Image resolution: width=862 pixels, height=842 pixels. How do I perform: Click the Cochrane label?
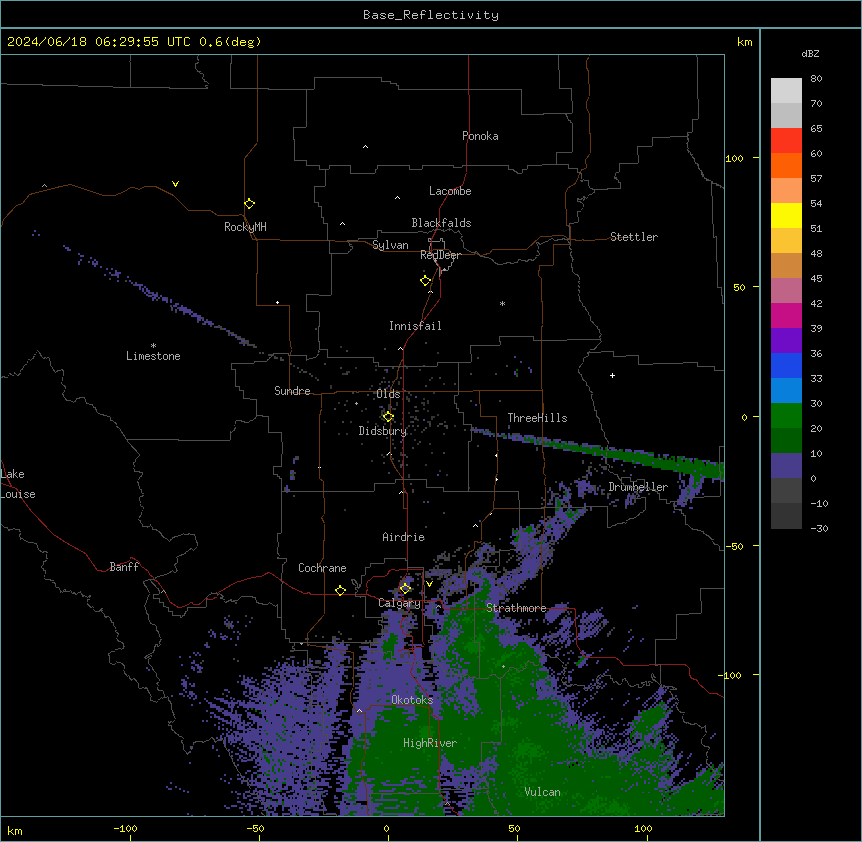pyautogui.click(x=322, y=568)
